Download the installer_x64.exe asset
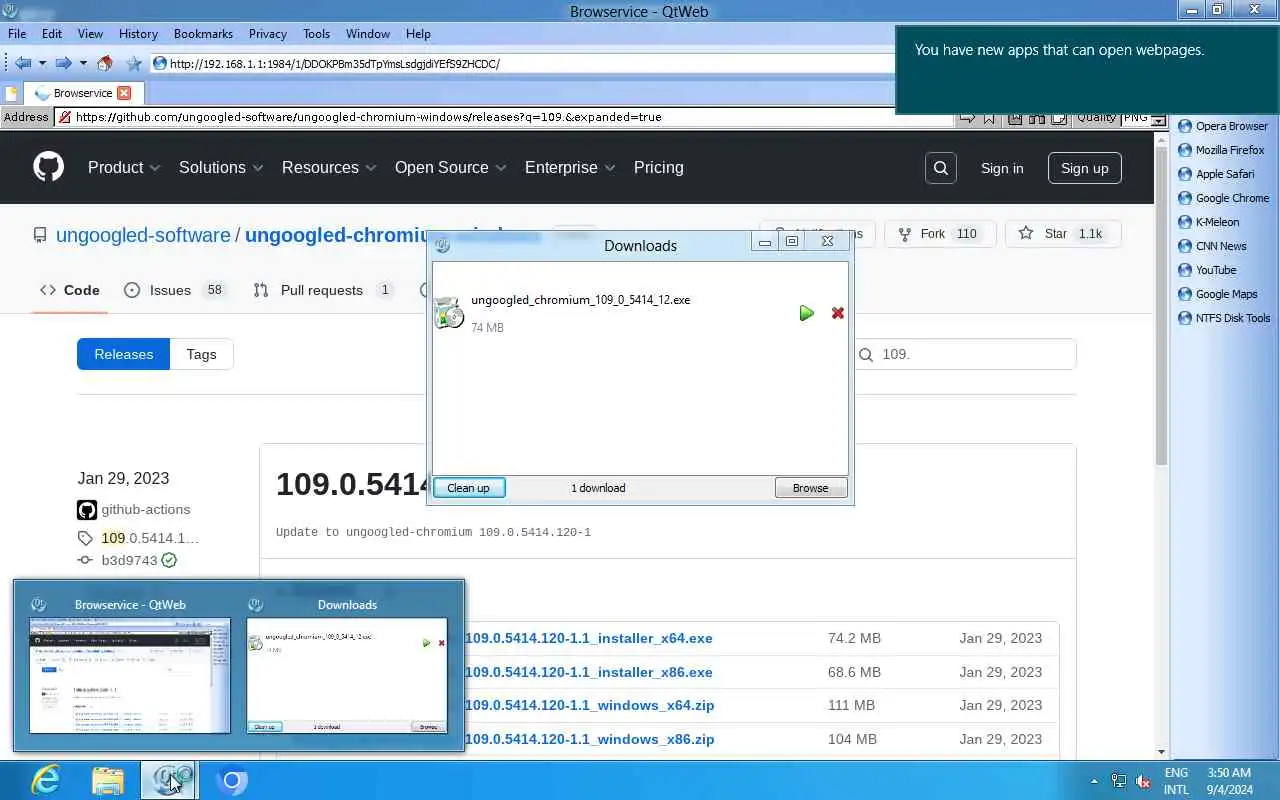This screenshot has width=1280, height=800. [x=588, y=638]
